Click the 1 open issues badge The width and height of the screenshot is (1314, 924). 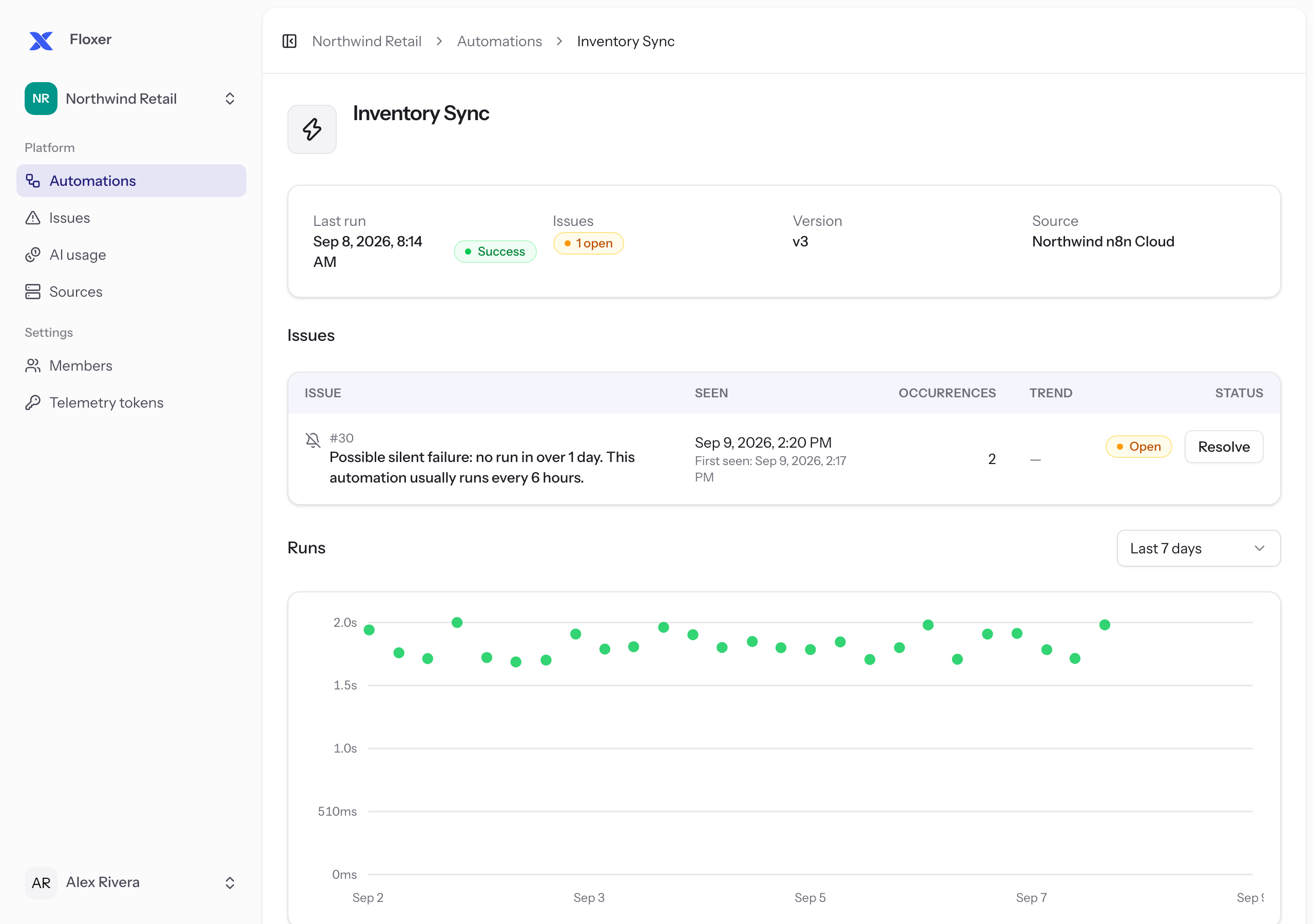(588, 243)
